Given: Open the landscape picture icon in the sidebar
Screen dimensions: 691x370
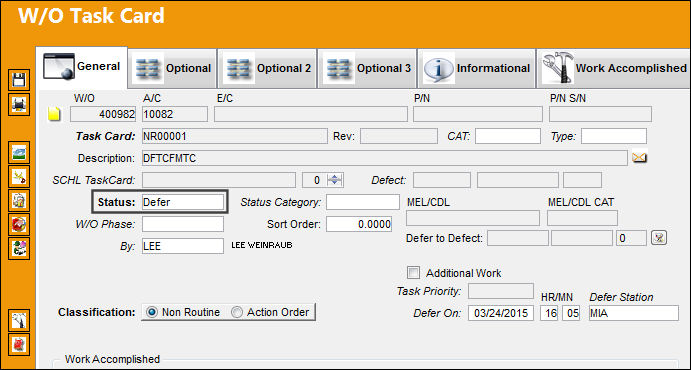Looking at the screenshot, I should [x=19, y=152].
